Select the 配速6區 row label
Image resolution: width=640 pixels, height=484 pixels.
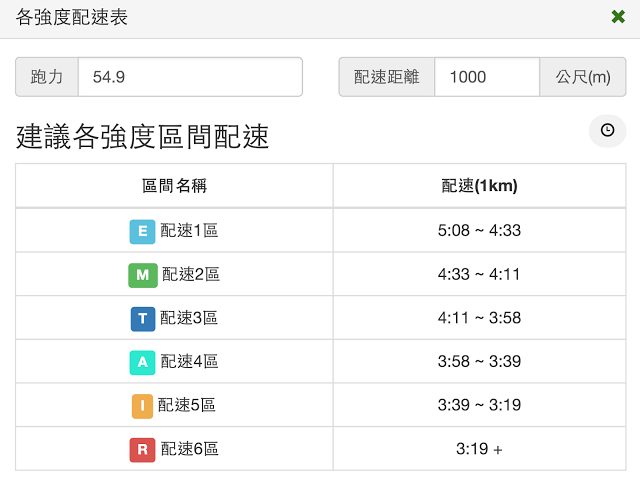(x=189, y=449)
